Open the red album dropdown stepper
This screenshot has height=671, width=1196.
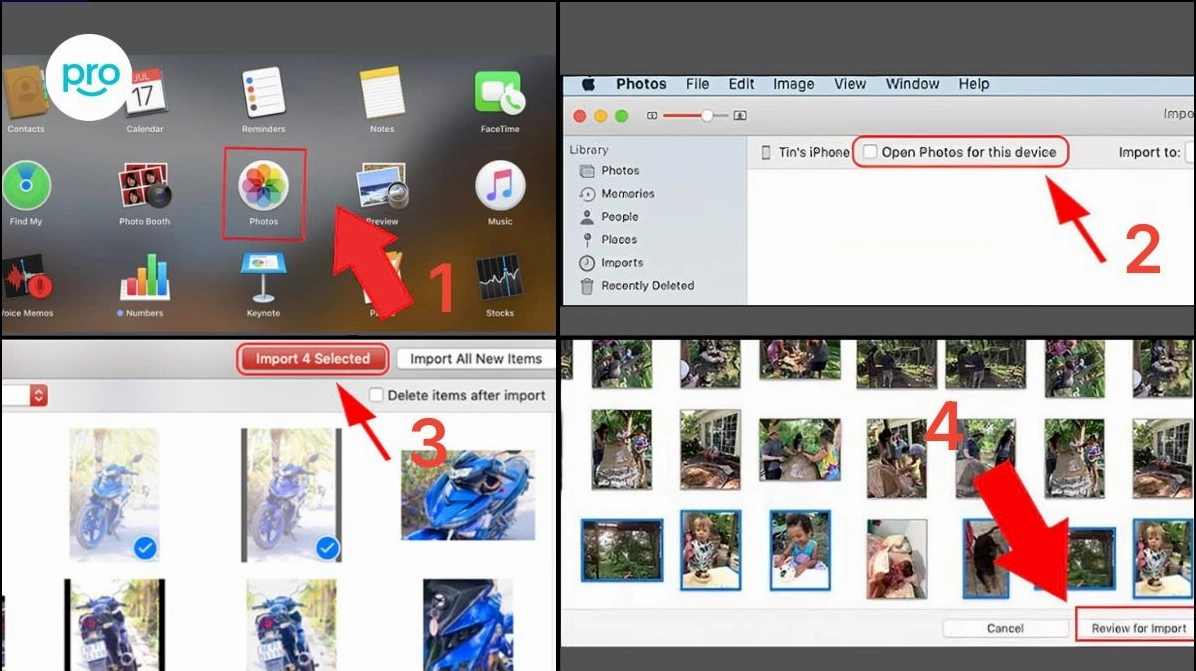pyautogui.click(x=38, y=396)
